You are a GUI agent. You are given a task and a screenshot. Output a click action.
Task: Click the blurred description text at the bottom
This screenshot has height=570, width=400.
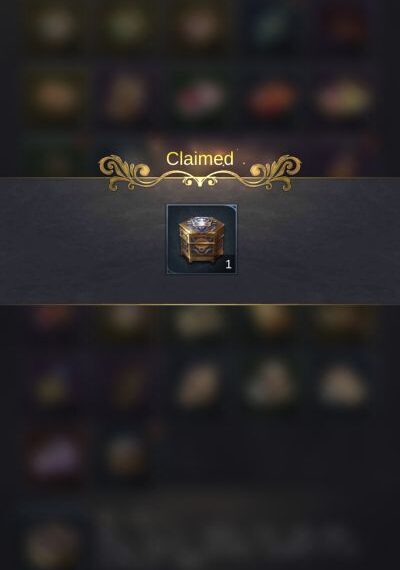click(x=225, y=534)
